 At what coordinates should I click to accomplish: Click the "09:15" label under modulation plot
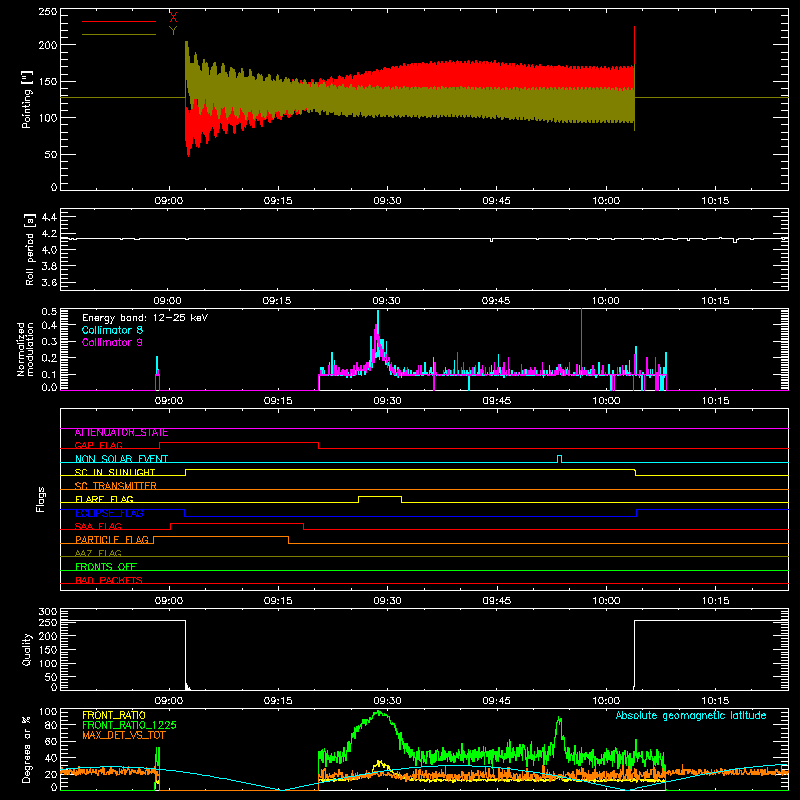(x=278, y=401)
